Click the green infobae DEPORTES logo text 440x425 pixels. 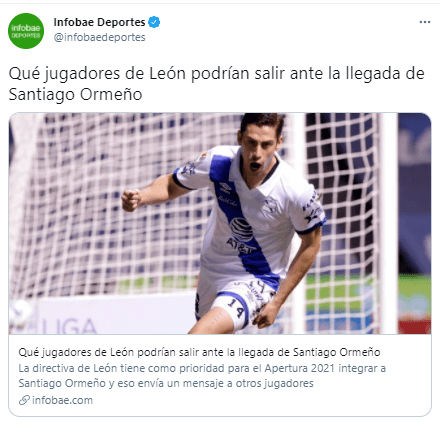coord(26,31)
